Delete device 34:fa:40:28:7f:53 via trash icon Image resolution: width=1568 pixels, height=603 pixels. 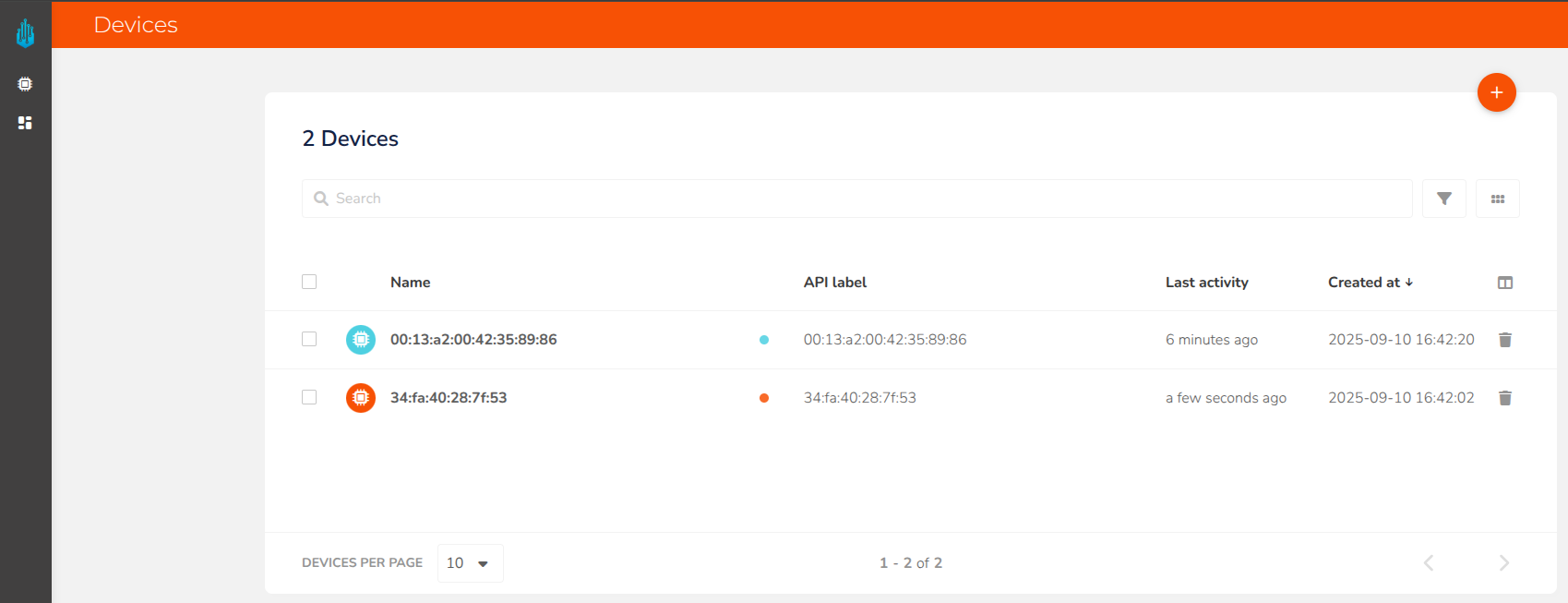click(1504, 398)
